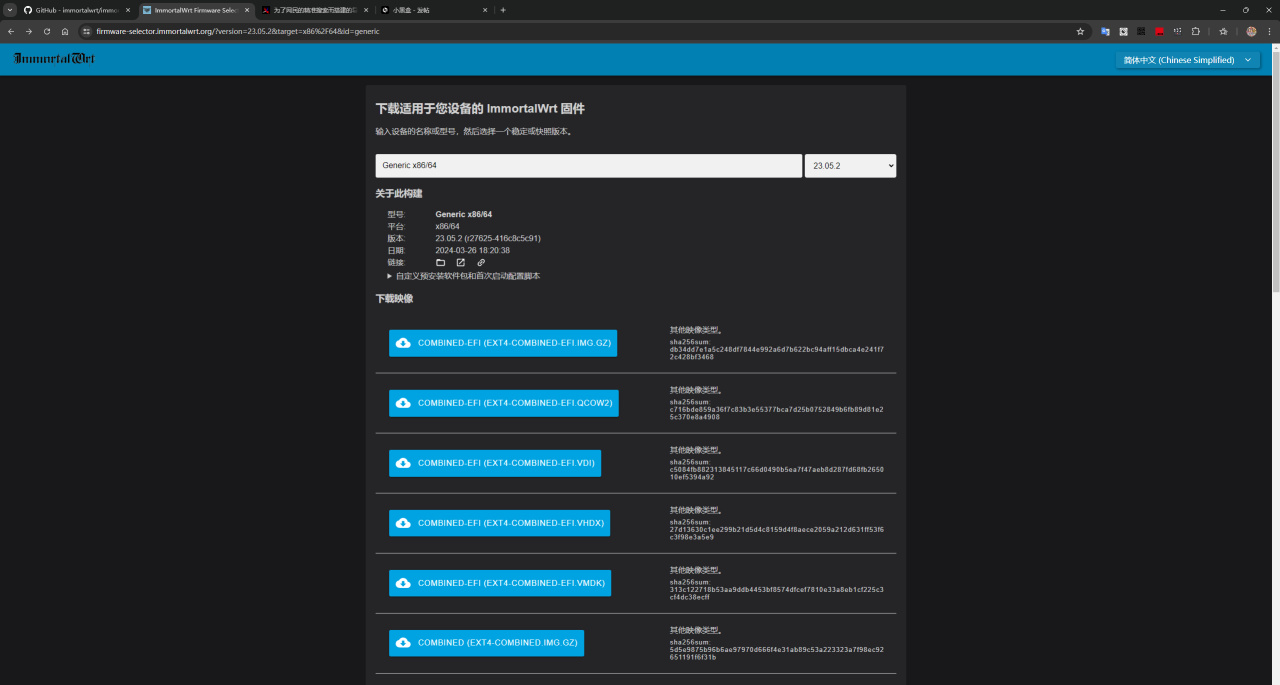Click the cloud download icon on EXT4-COMBINED-EFI.VHDX
The height and width of the screenshot is (685, 1280).
(x=403, y=523)
